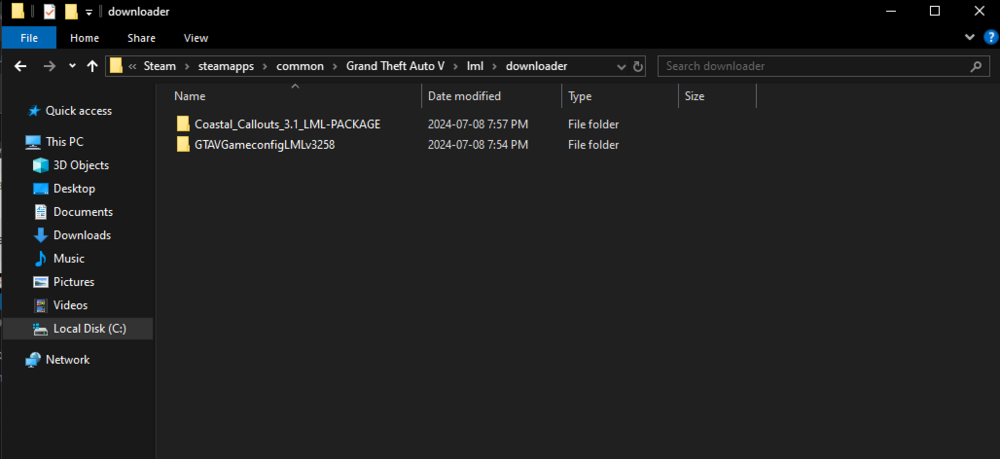Click the Coastal_Callouts folder icon

(x=184, y=124)
